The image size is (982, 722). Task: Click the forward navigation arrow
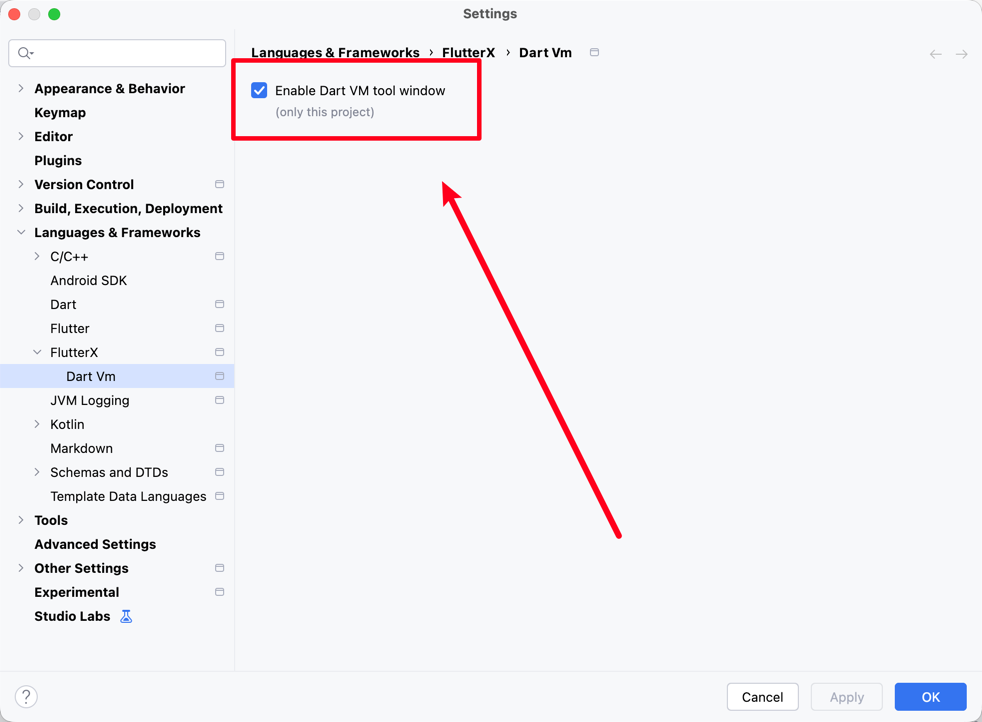pyautogui.click(x=961, y=54)
